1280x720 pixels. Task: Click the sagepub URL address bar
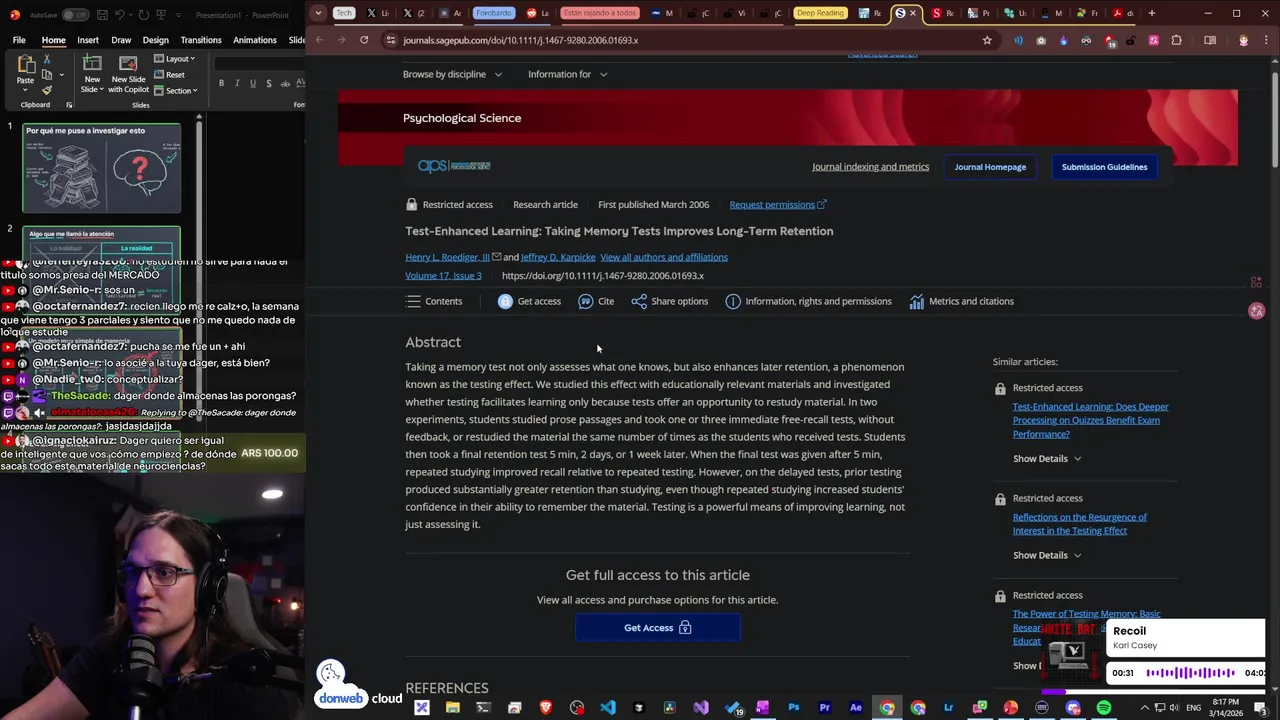[690, 40]
